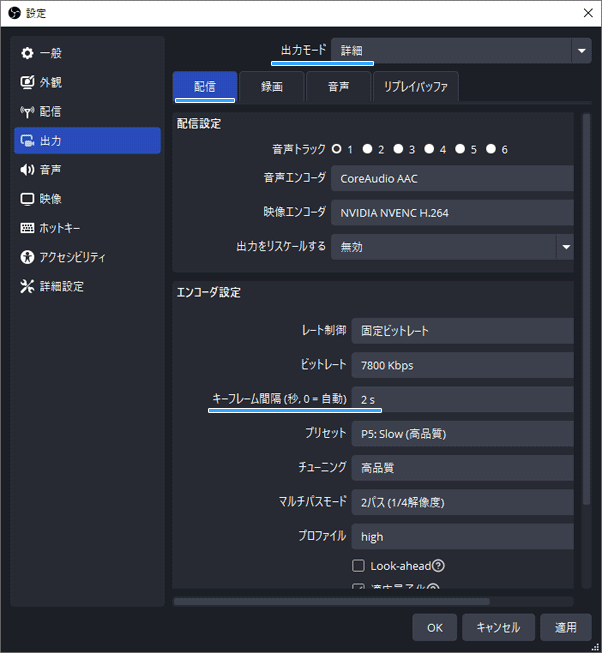Click the OK button
The width and height of the screenshot is (602, 653).
(435, 627)
